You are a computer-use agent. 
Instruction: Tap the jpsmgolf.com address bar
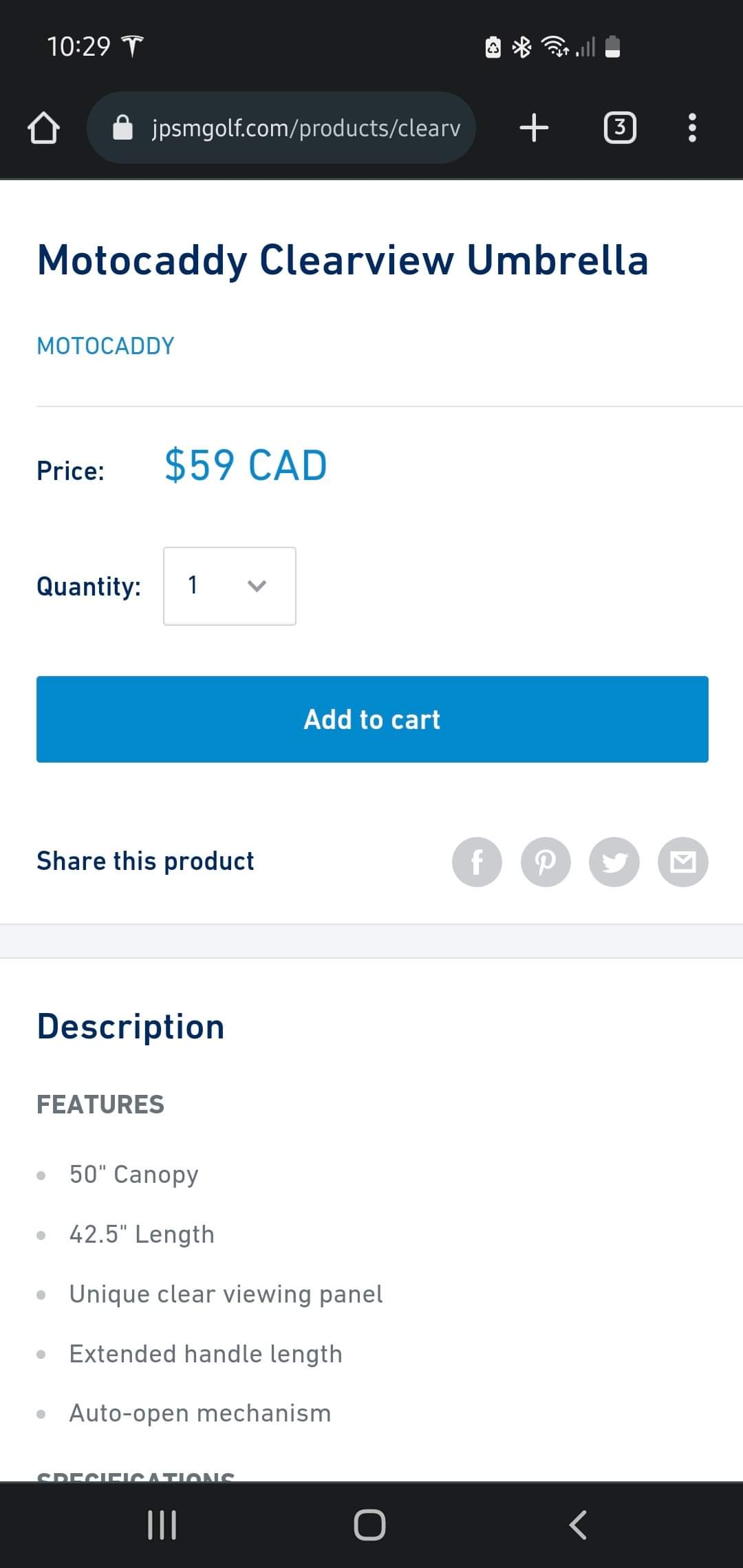pos(281,128)
